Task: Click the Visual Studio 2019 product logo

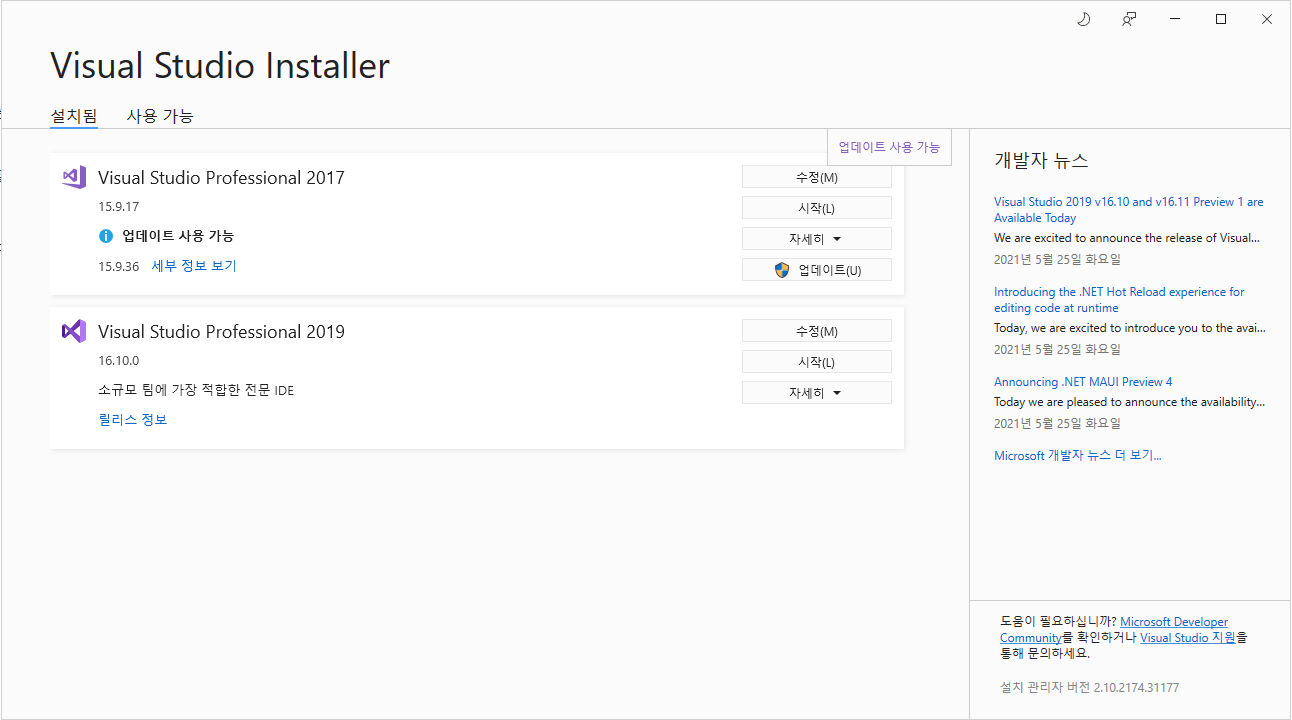Action: click(74, 331)
